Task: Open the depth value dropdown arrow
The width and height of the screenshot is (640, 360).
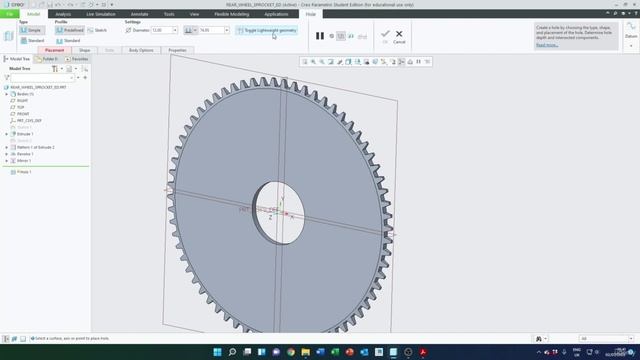Action: point(227,30)
